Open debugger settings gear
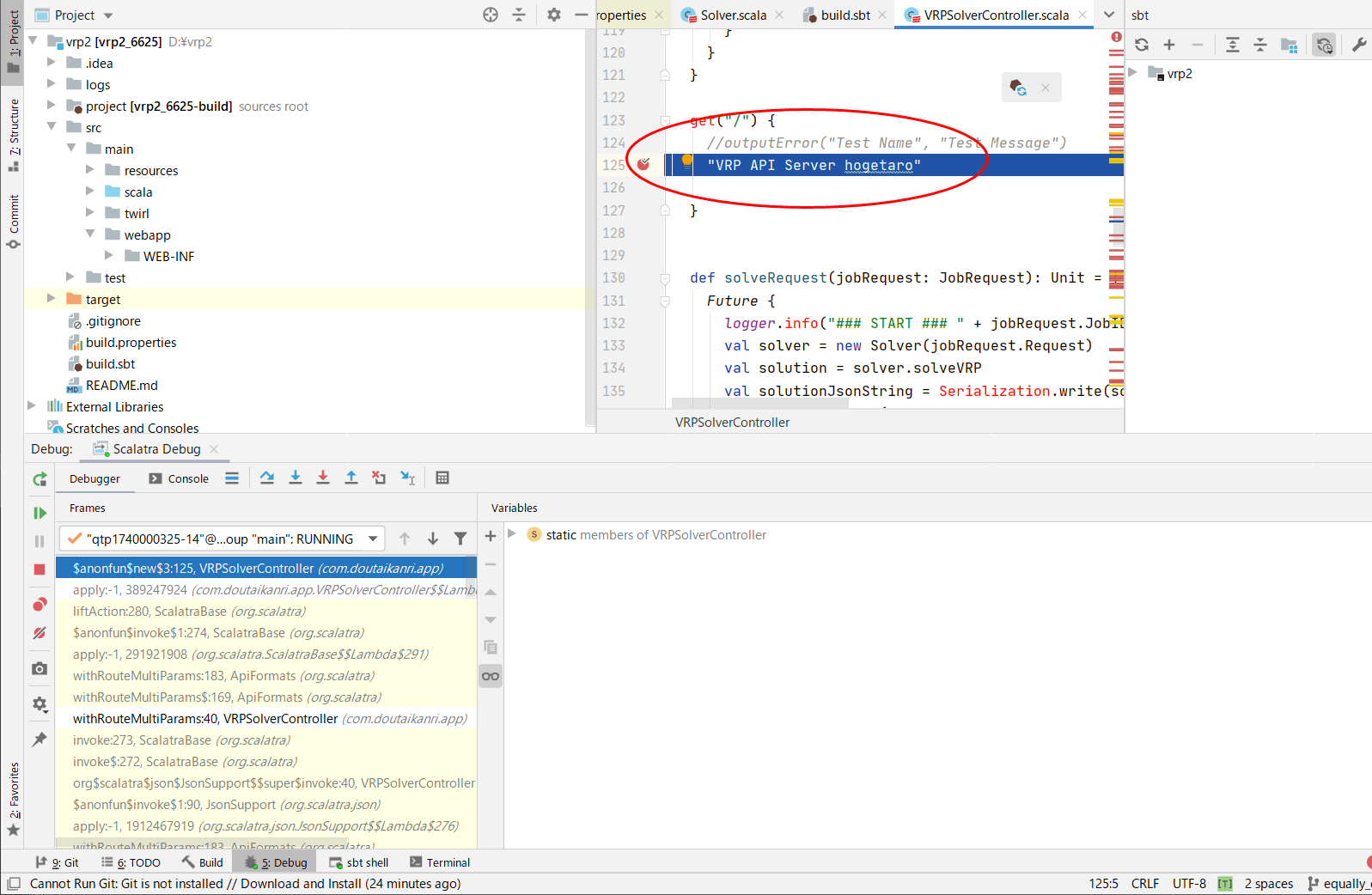The image size is (1372, 895). (40, 704)
